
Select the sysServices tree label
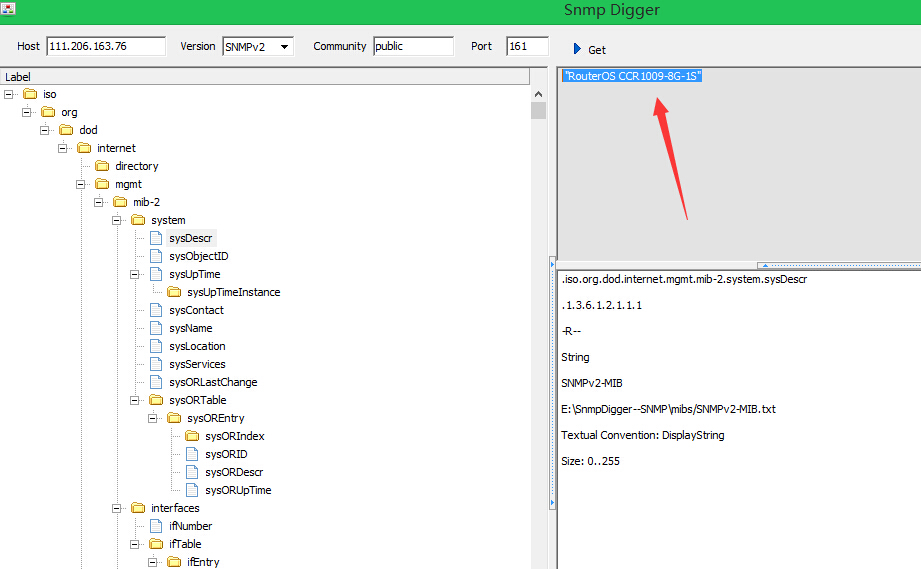point(197,364)
